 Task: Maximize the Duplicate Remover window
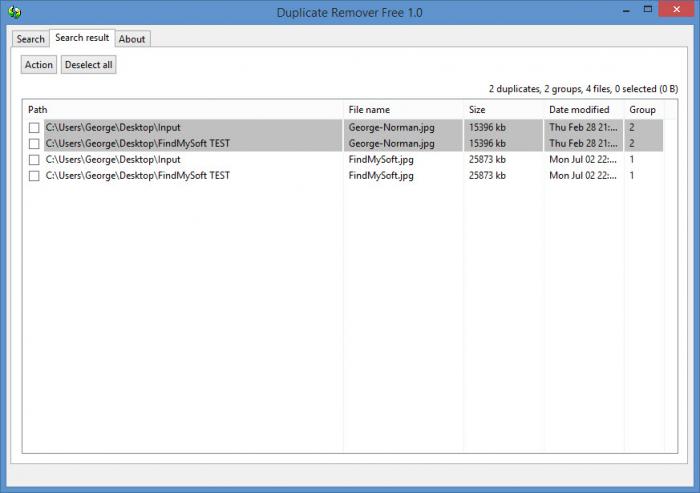(651, 11)
